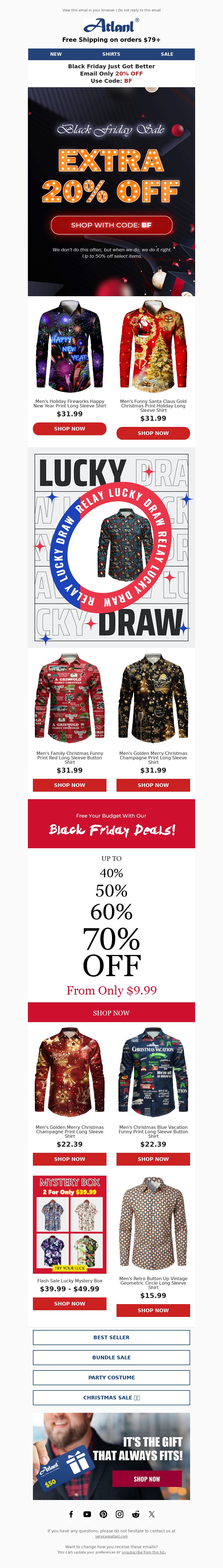Screen dimensions: 223x1568
Task: Click the red SHOP NOW bar under 70% OFF
Action: [111, 1012]
